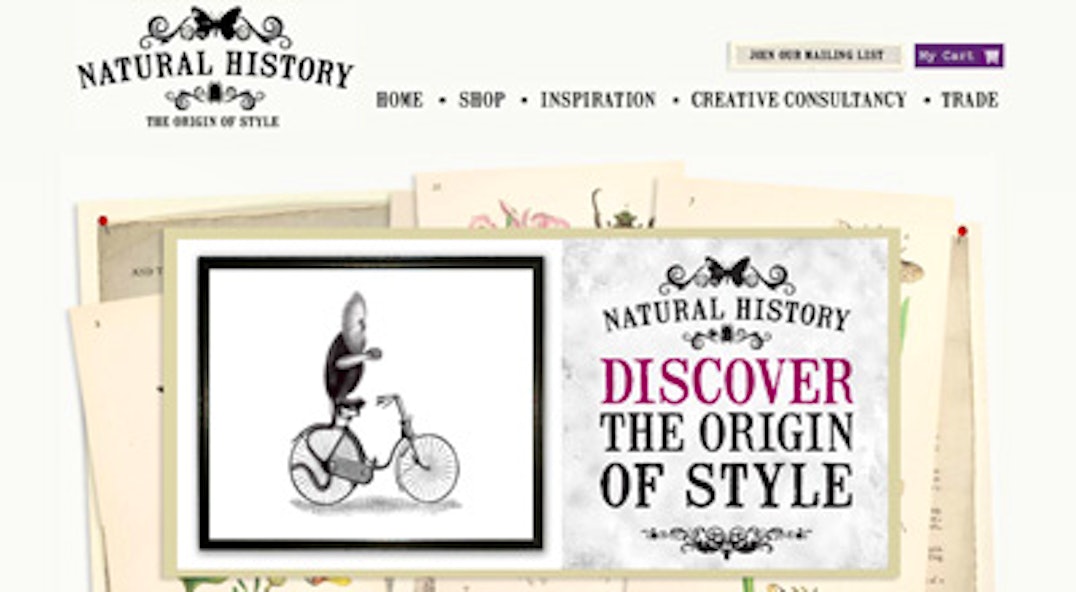Click The Origin of Style tagline under the logo
This screenshot has height=592, width=1076.
click(x=212, y=121)
